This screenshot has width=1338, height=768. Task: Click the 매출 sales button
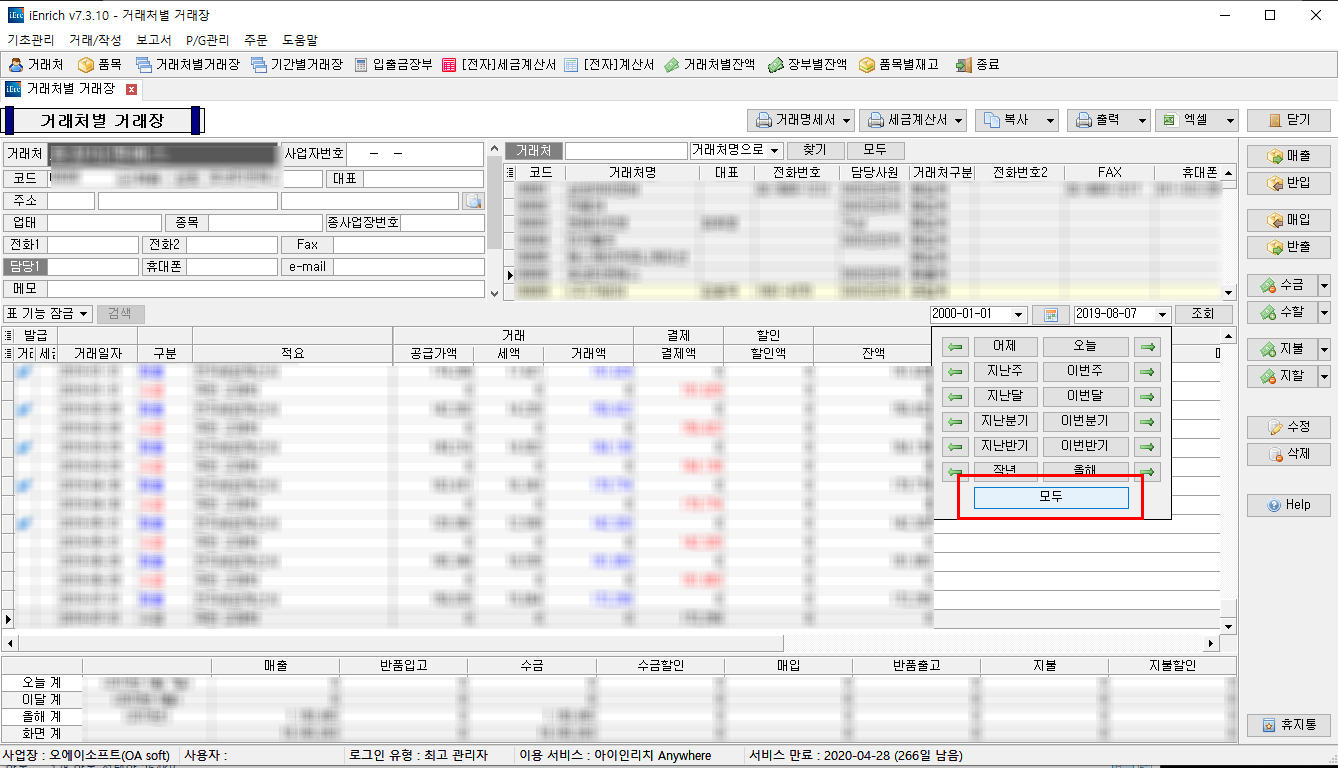[1288, 156]
